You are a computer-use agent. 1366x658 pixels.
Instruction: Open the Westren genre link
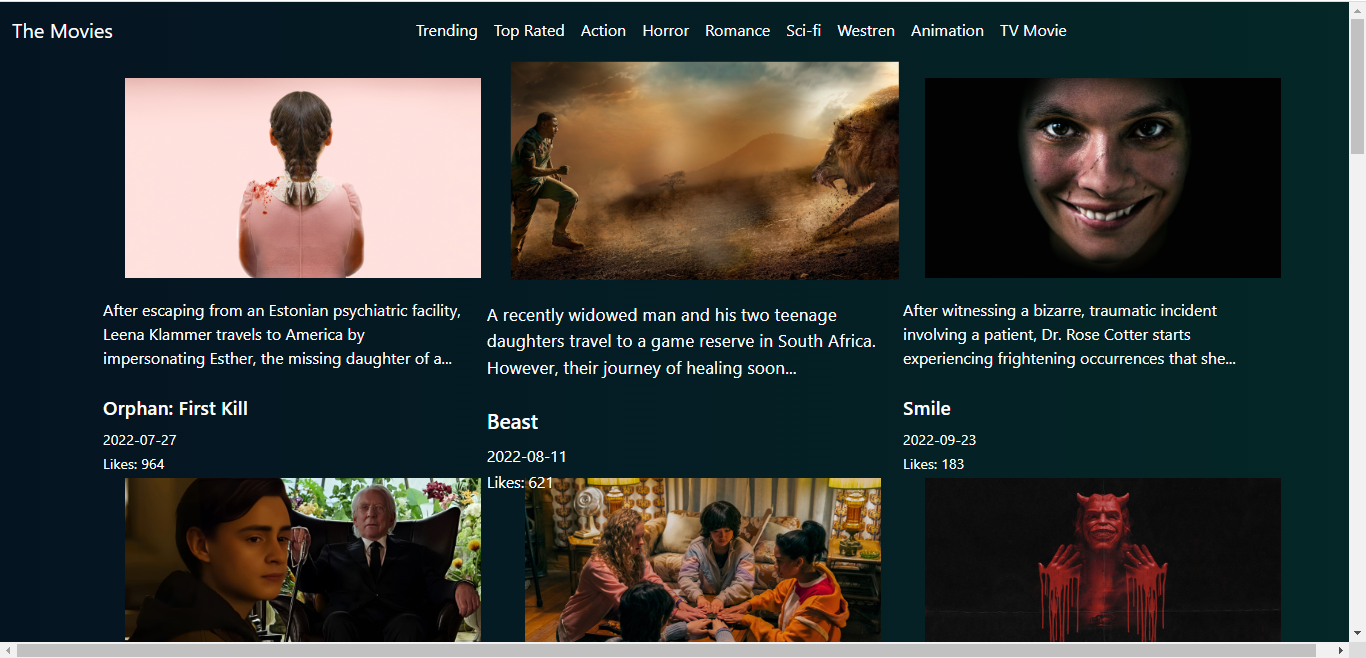[866, 31]
